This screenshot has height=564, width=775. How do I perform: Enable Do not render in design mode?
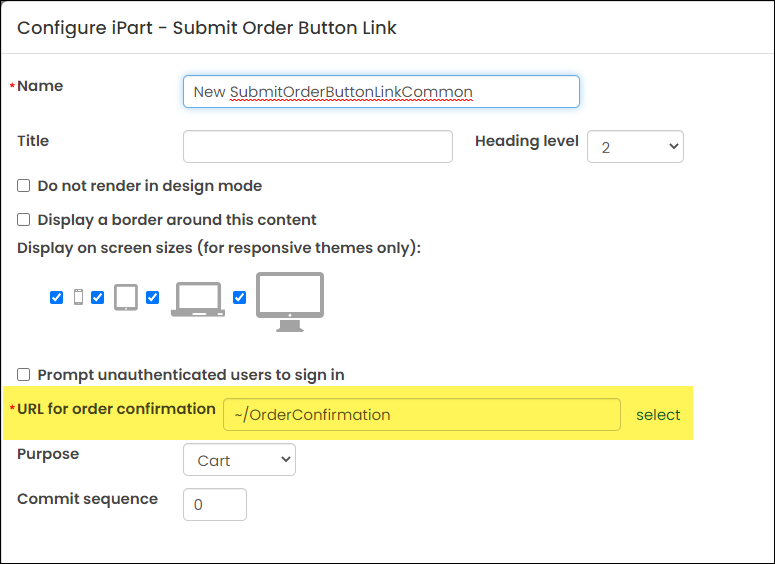pos(23,186)
